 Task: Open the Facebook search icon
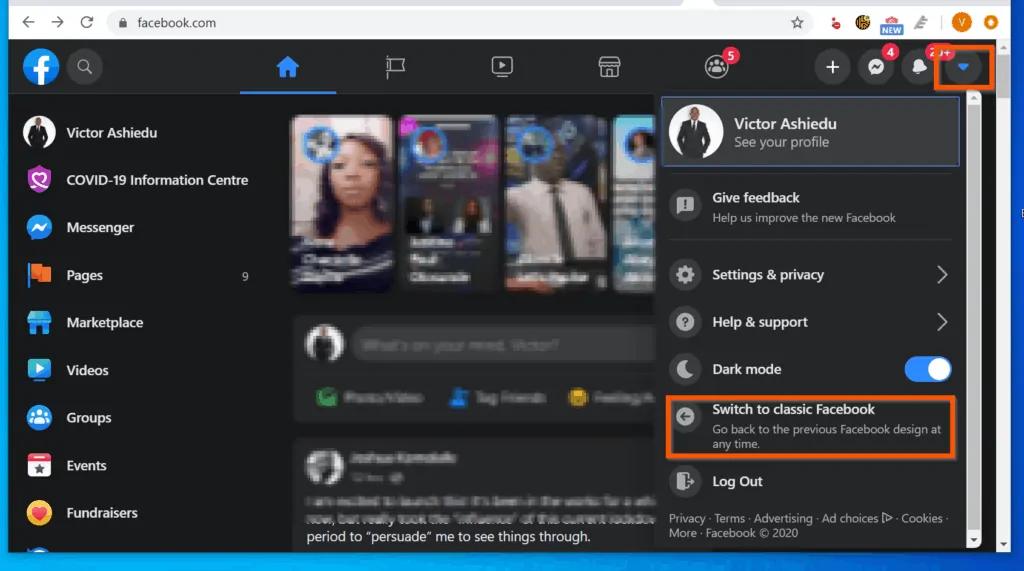[x=84, y=67]
